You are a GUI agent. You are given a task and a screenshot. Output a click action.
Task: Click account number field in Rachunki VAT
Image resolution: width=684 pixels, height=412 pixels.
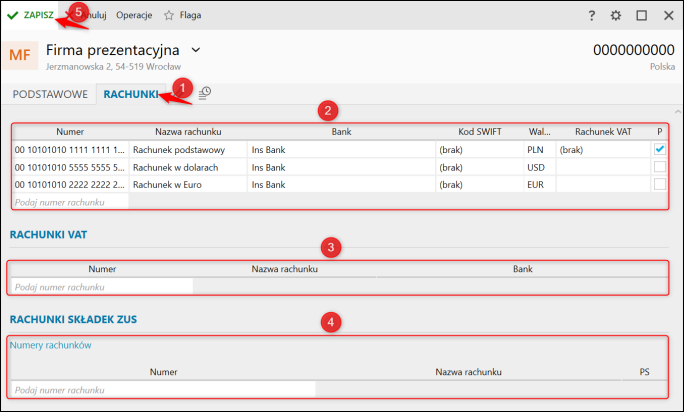100,287
